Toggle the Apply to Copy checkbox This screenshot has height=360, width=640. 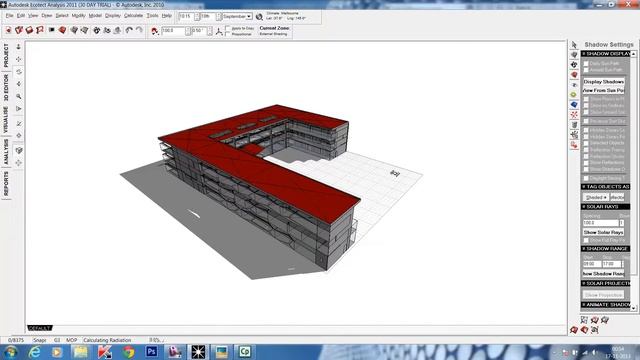pyautogui.click(x=228, y=29)
